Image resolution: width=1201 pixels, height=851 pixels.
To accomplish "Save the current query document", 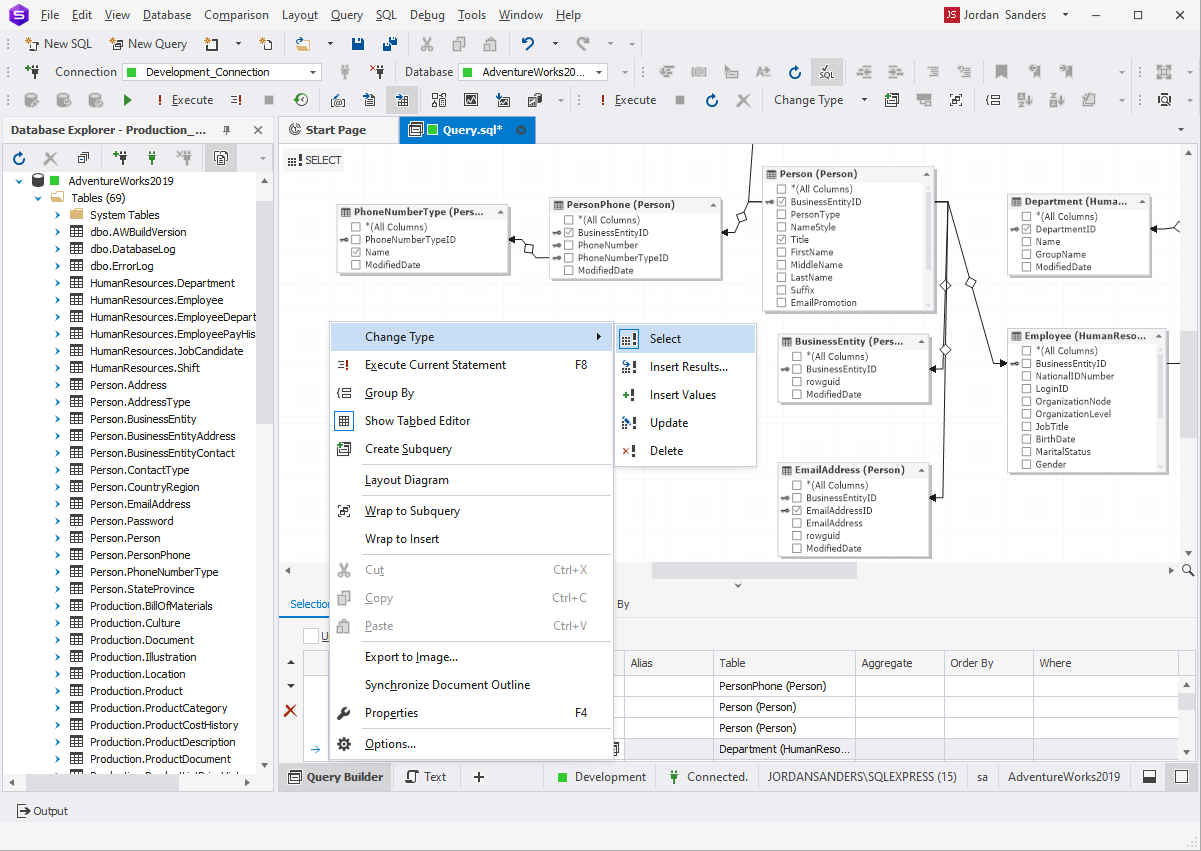I will point(358,44).
